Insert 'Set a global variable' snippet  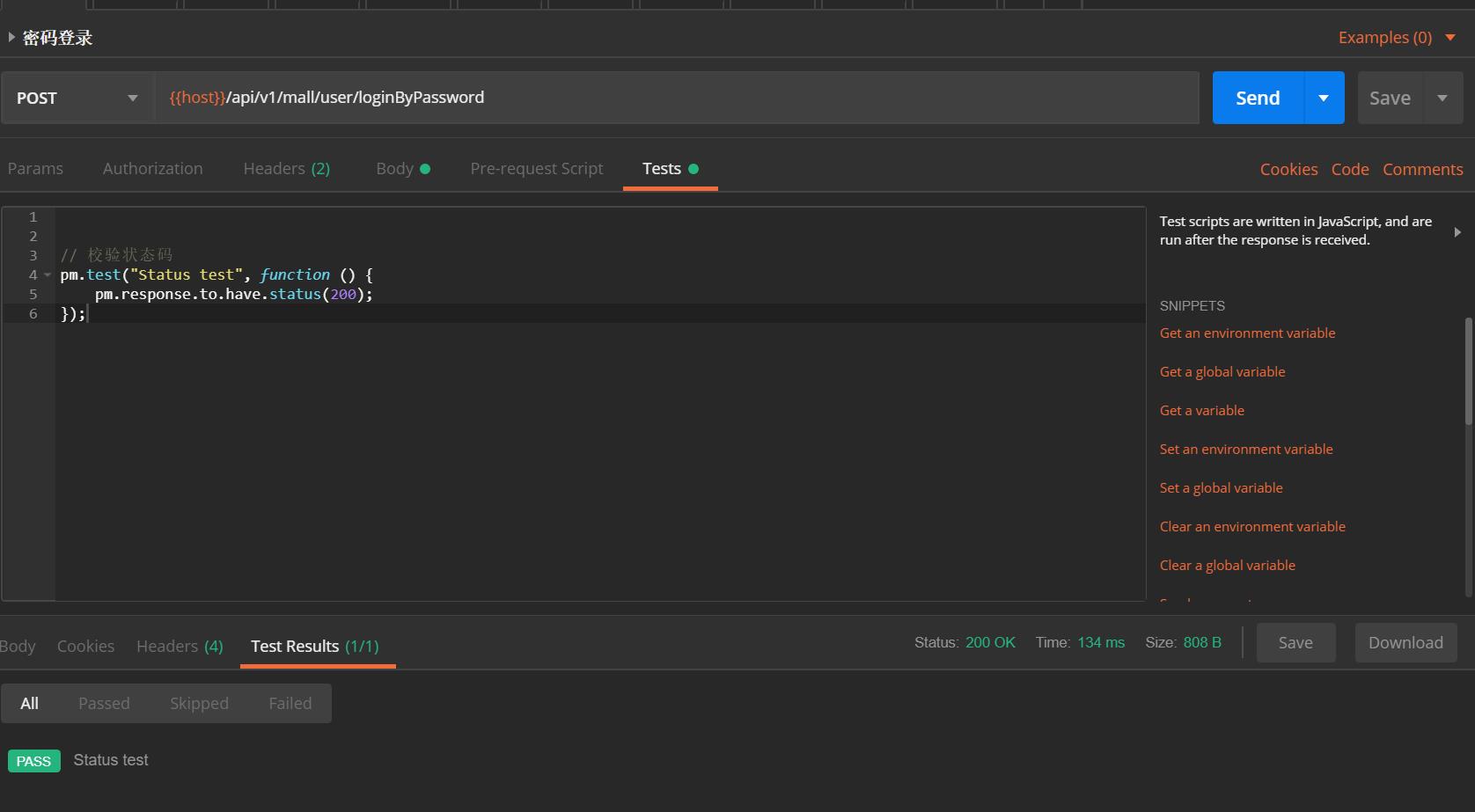1221,487
